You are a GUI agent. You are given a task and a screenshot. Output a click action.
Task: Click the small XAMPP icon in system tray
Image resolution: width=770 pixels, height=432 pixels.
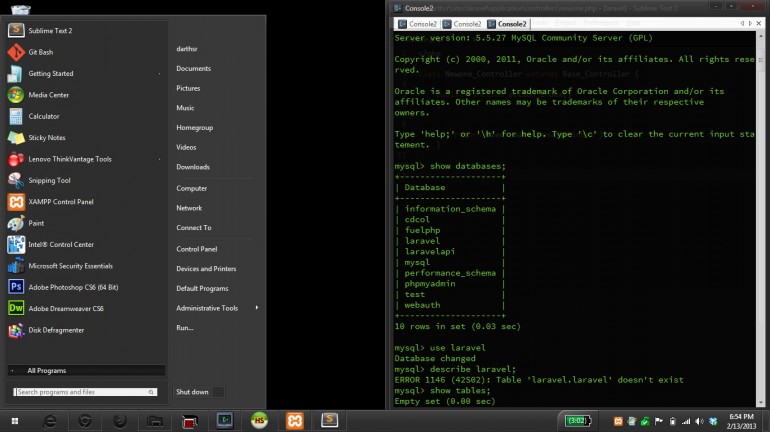click(x=618, y=421)
